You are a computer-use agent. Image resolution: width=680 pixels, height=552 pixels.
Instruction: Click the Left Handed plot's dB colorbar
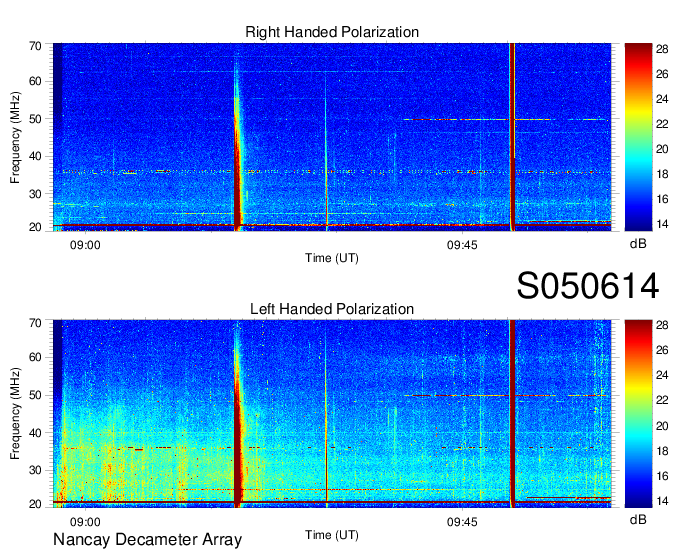point(638,414)
